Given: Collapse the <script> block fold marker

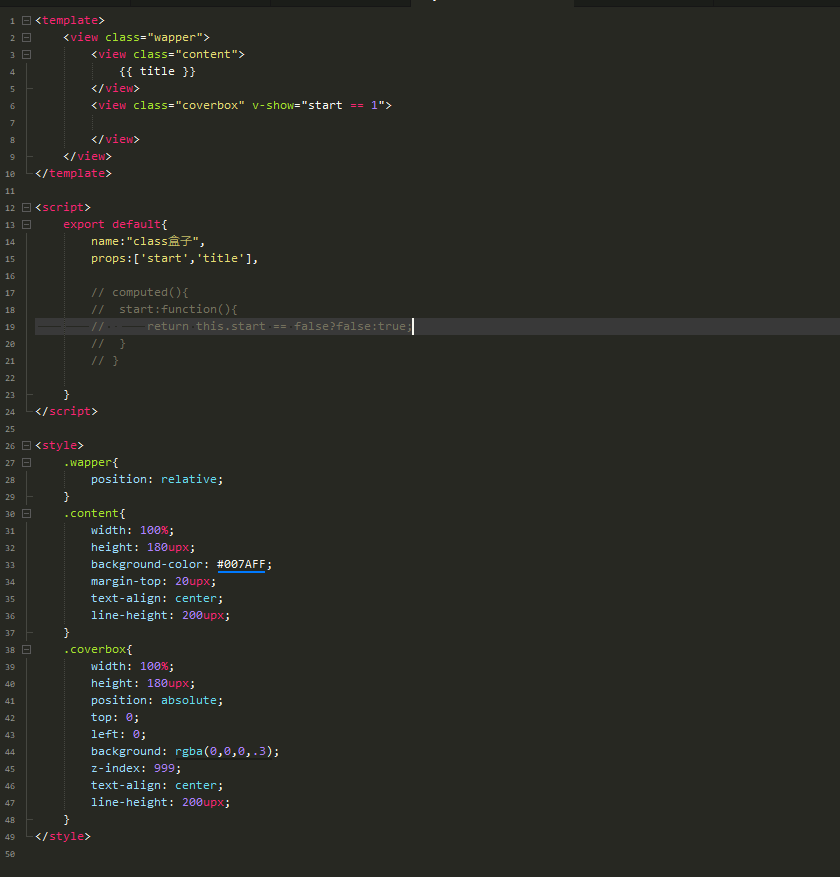Looking at the screenshot, I should click(x=26, y=207).
